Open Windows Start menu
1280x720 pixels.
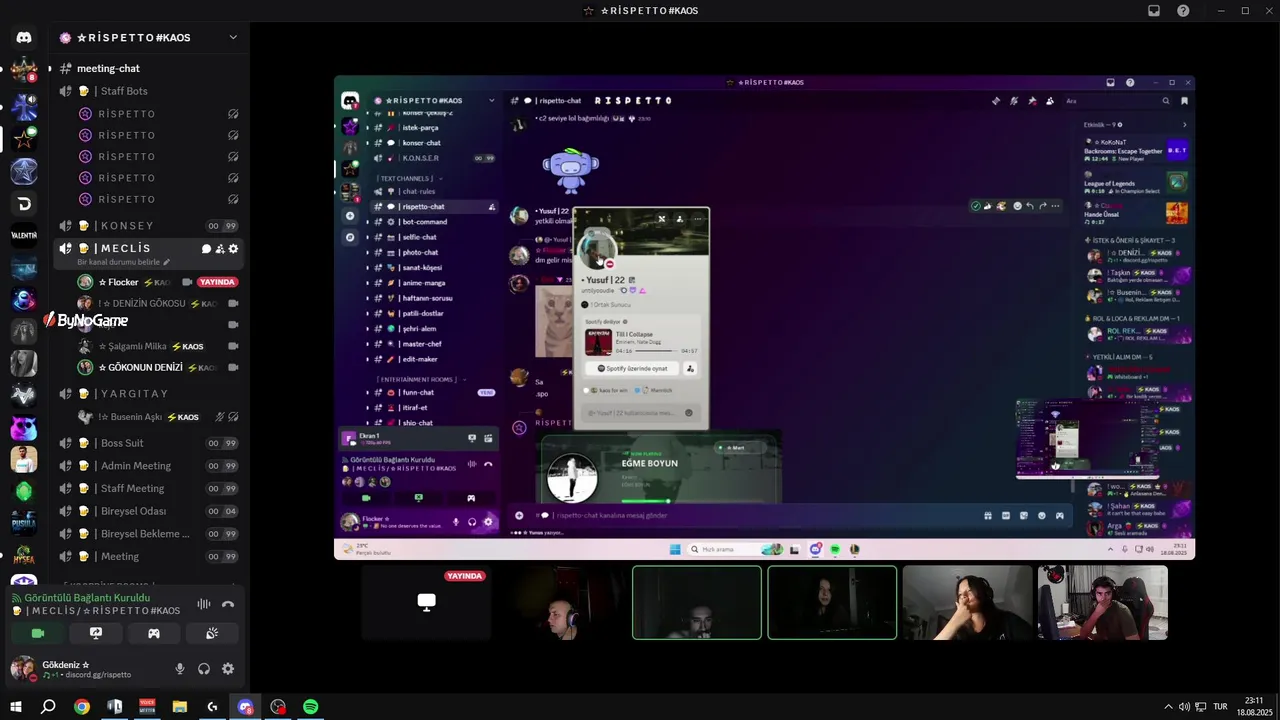click(x=16, y=707)
